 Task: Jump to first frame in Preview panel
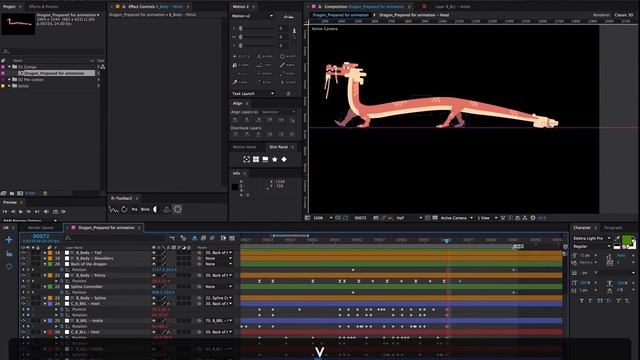pos(5,211)
